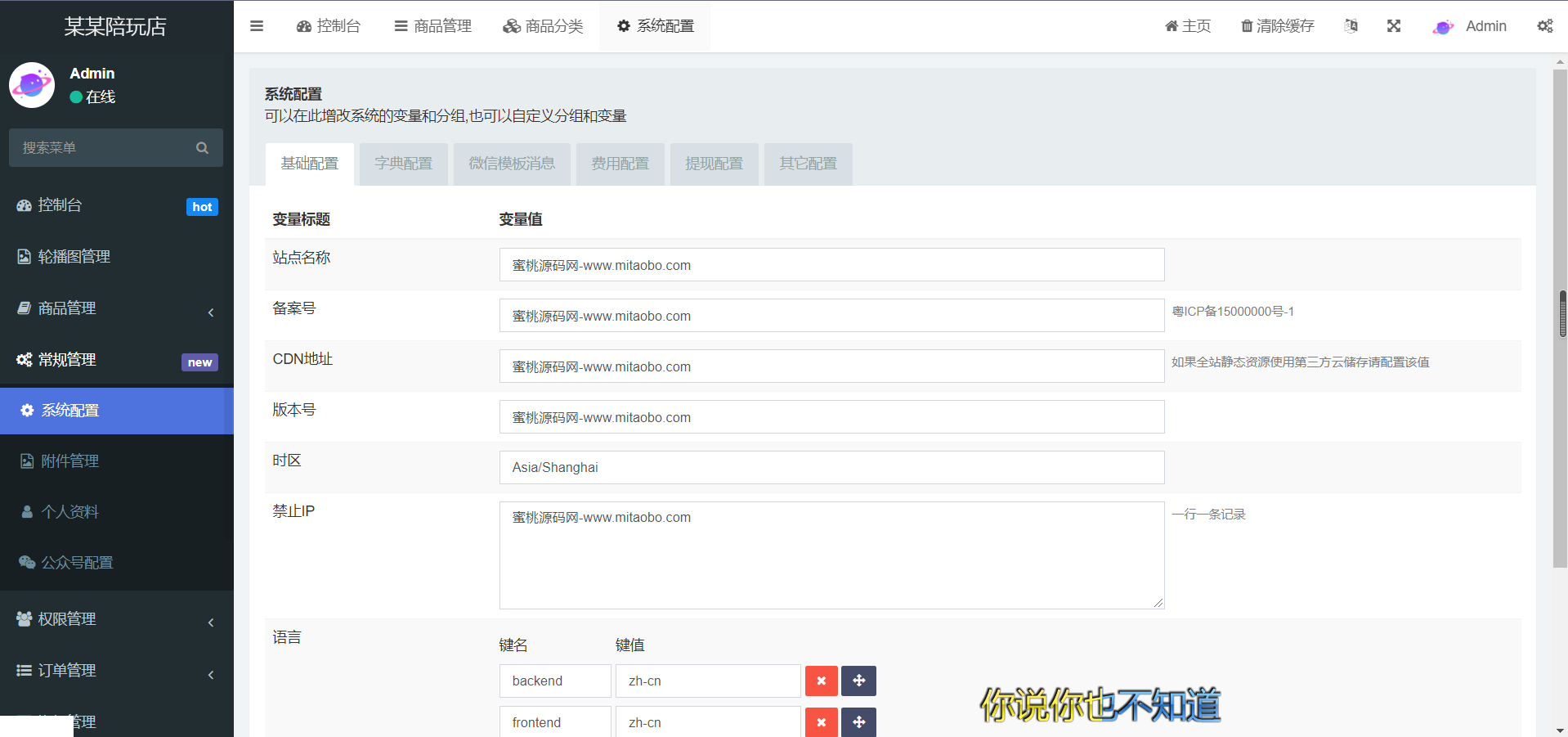The height and width of the screenshot is (737, 1568).
Task: Clear cache via 清除缓存 button
Action: click(x=1278, y=26)
